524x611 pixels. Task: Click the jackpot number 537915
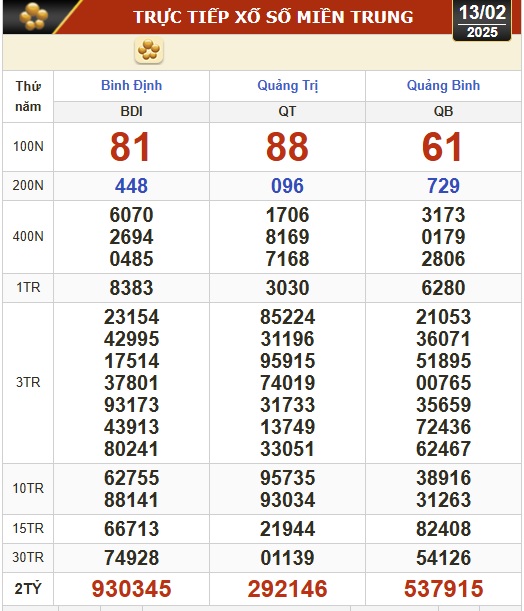[443, 588]
